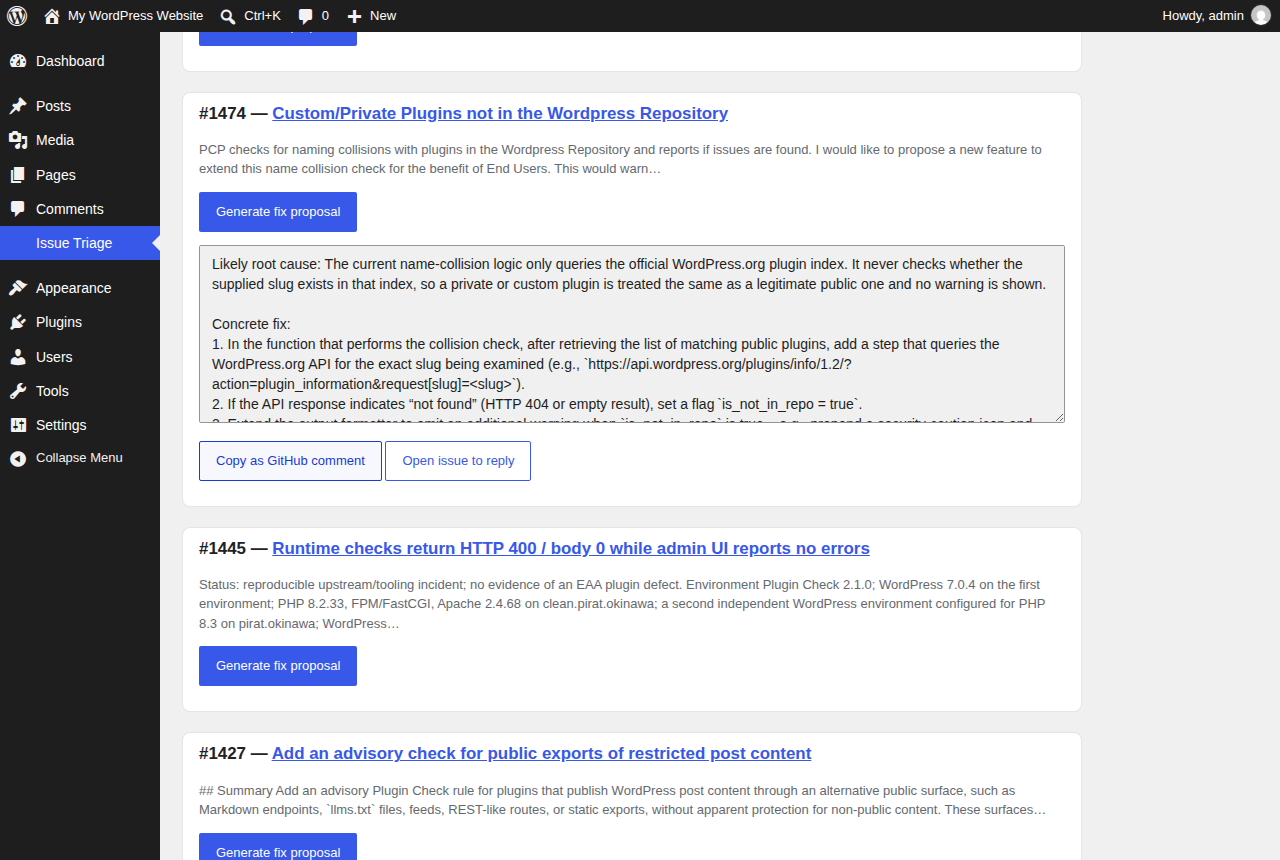Copy proposal as GitHub comment
Screen dimensions: 1280x860
tap(290, 461)
